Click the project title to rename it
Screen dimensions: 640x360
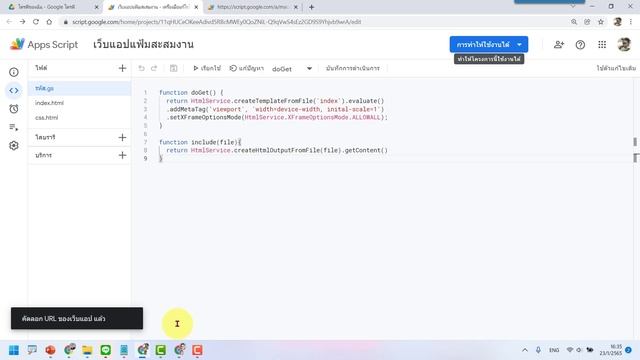point(143,44)
